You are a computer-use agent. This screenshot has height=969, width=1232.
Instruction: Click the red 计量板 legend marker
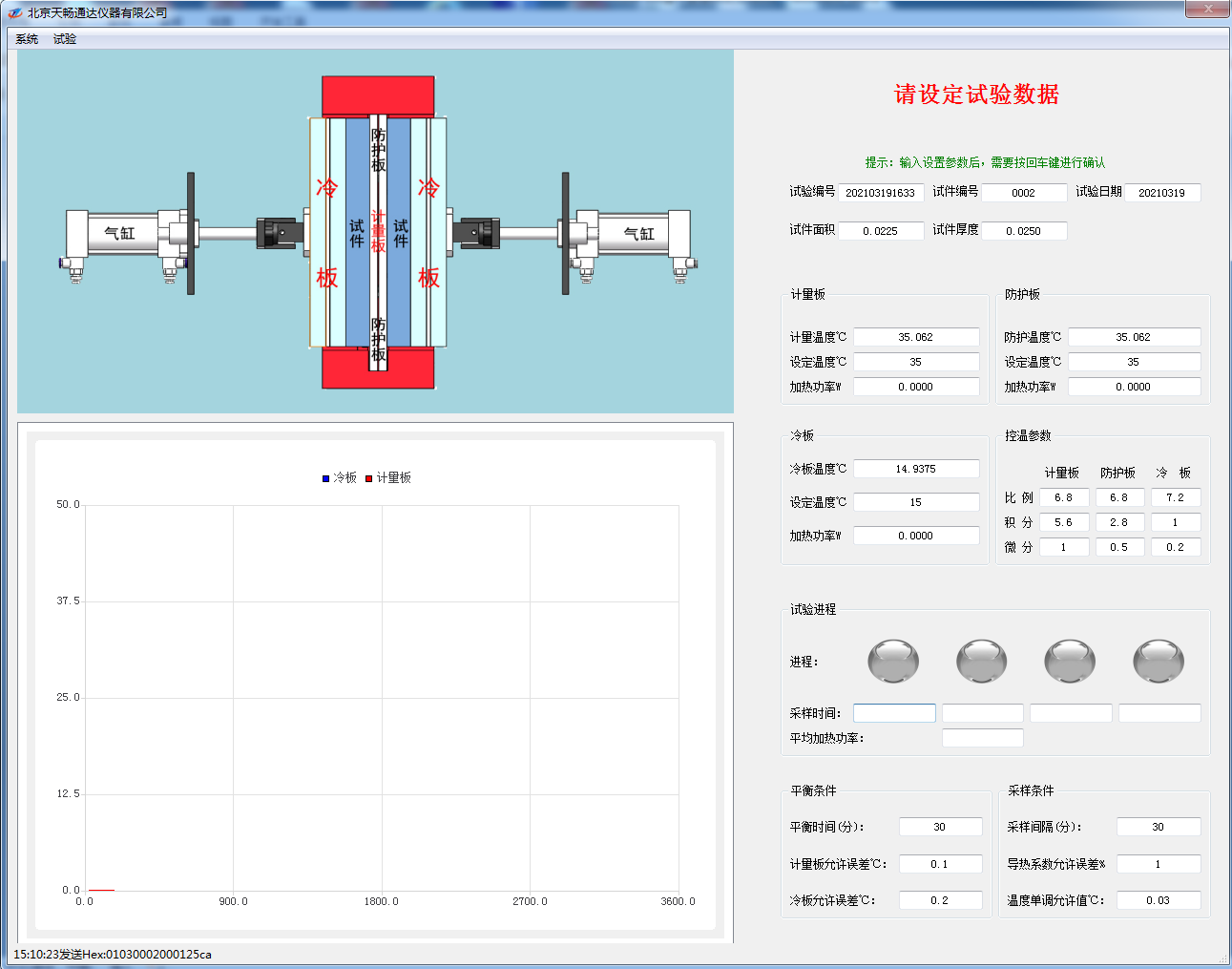click(369, 478)
